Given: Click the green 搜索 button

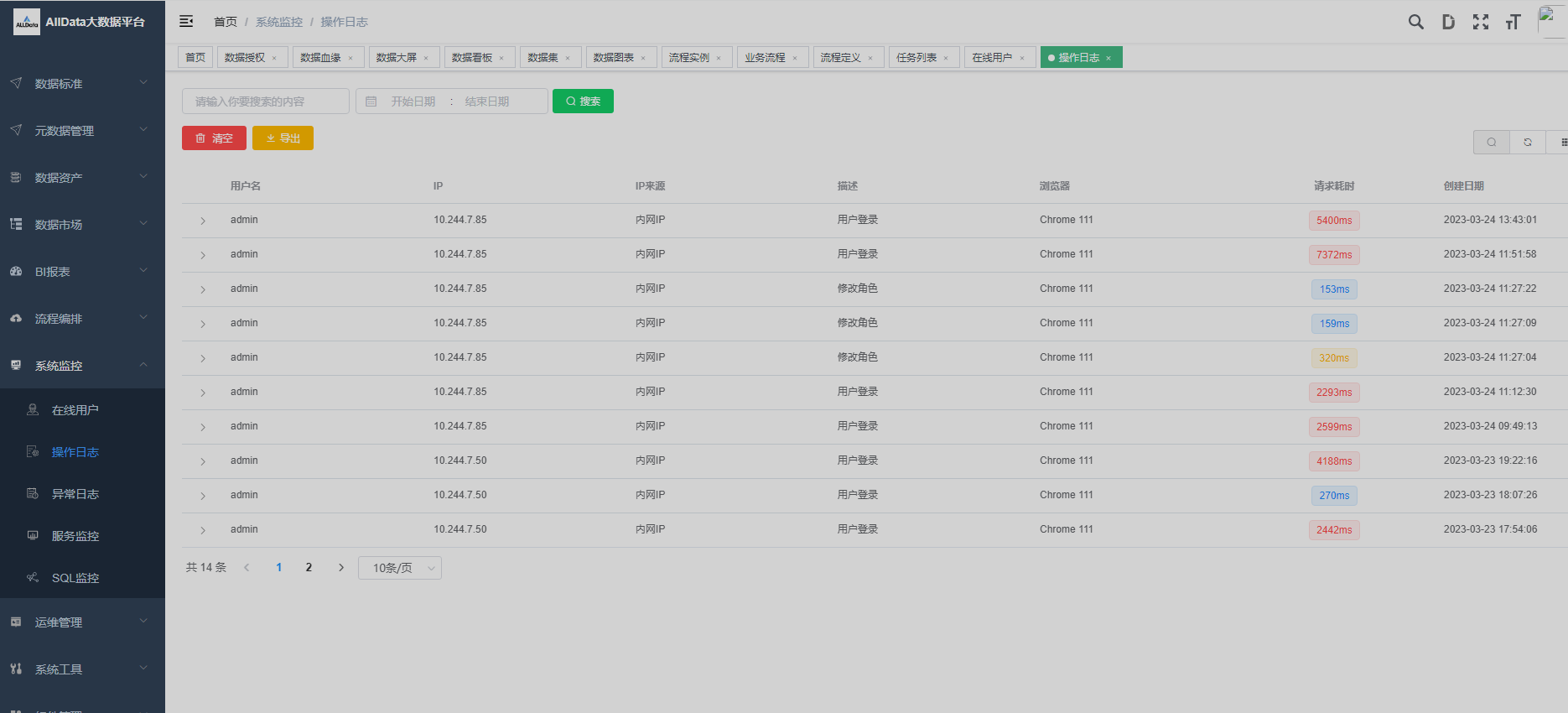Looking at the screenshot, I should pyautogui.click(x=583, y=101).
